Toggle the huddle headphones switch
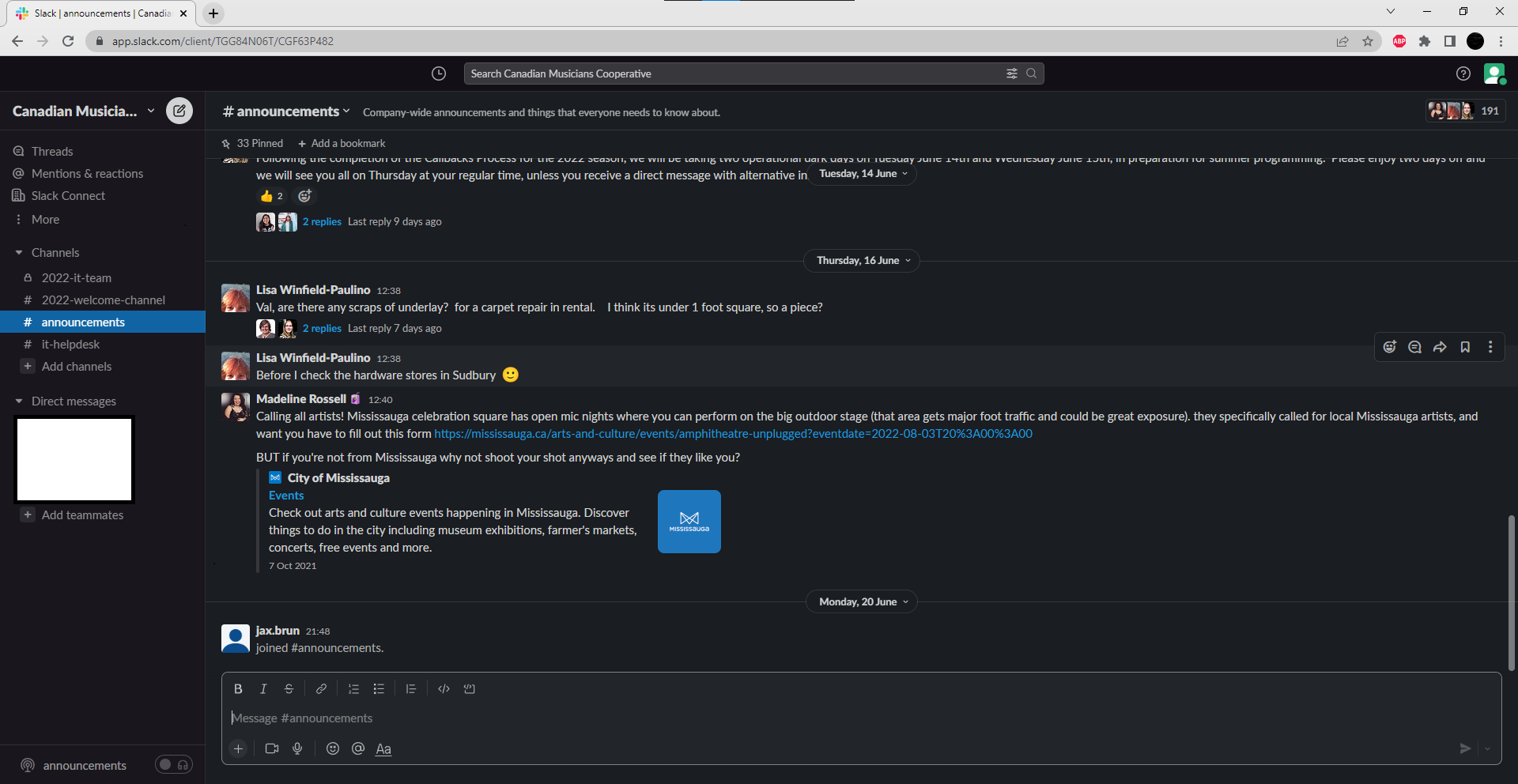This screenshot has width=1518, height=784. coord(174,764)
